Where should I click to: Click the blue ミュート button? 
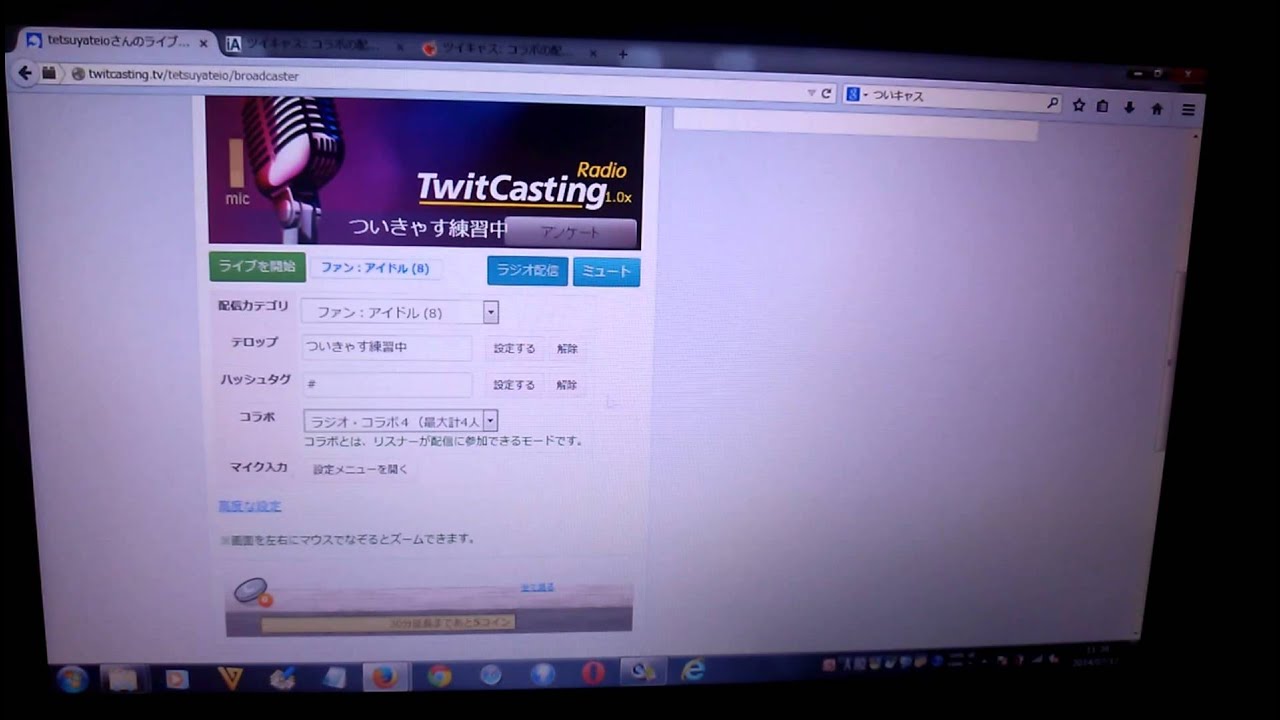[606, 271]
